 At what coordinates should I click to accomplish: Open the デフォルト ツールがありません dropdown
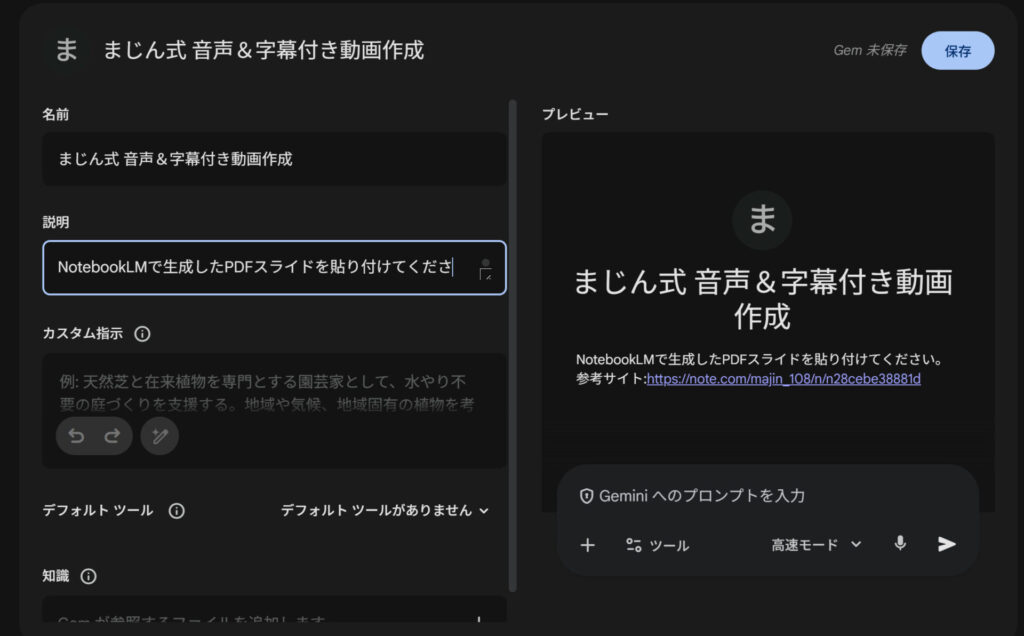pyautogui.click(x=385, y=511)
